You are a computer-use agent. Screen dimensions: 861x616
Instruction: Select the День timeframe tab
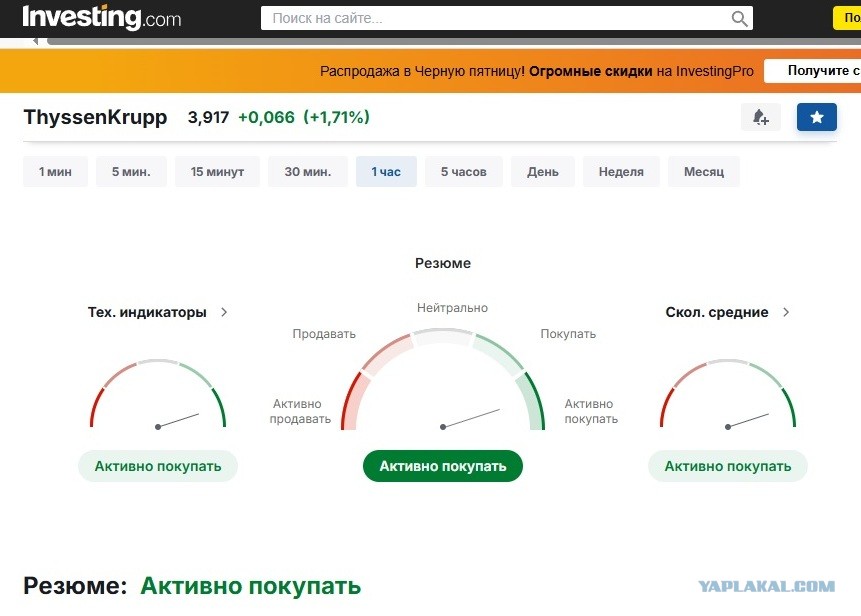[543, 171]
